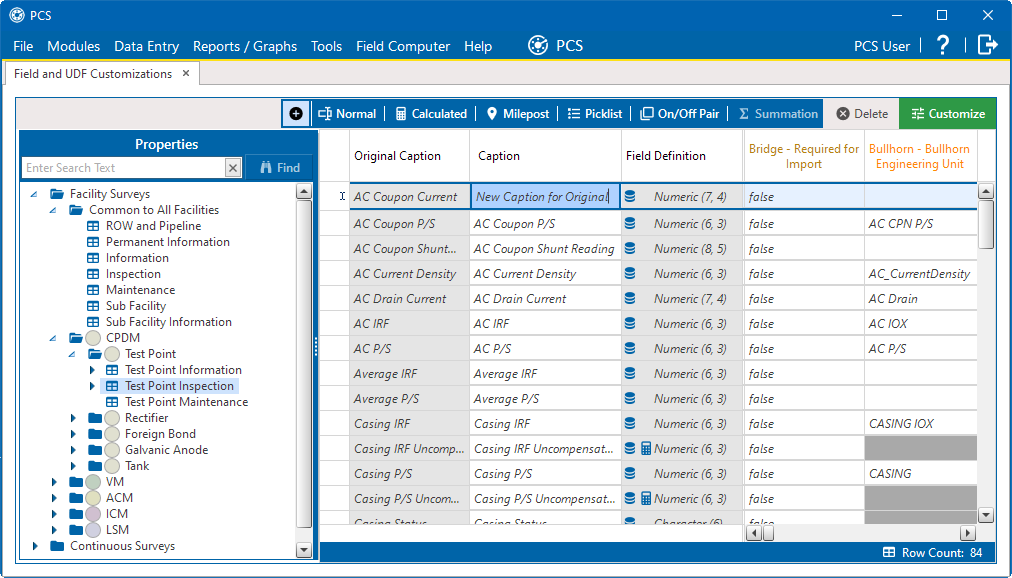
Task: Select Sub Facility Information tree item
Action: pyautogui.click(x=168, y=322)
